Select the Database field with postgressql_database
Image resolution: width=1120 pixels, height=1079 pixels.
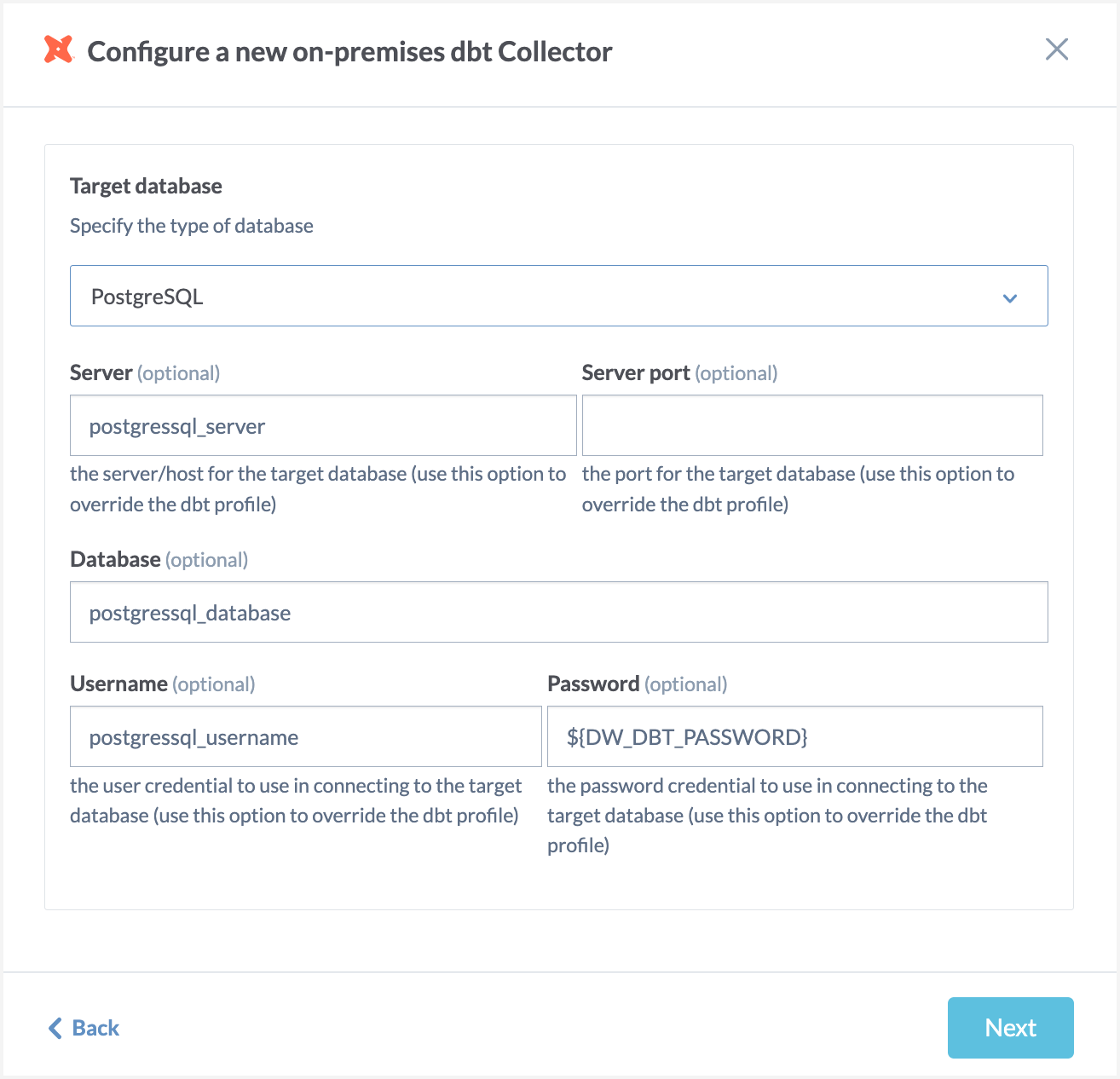pos(558,612)
